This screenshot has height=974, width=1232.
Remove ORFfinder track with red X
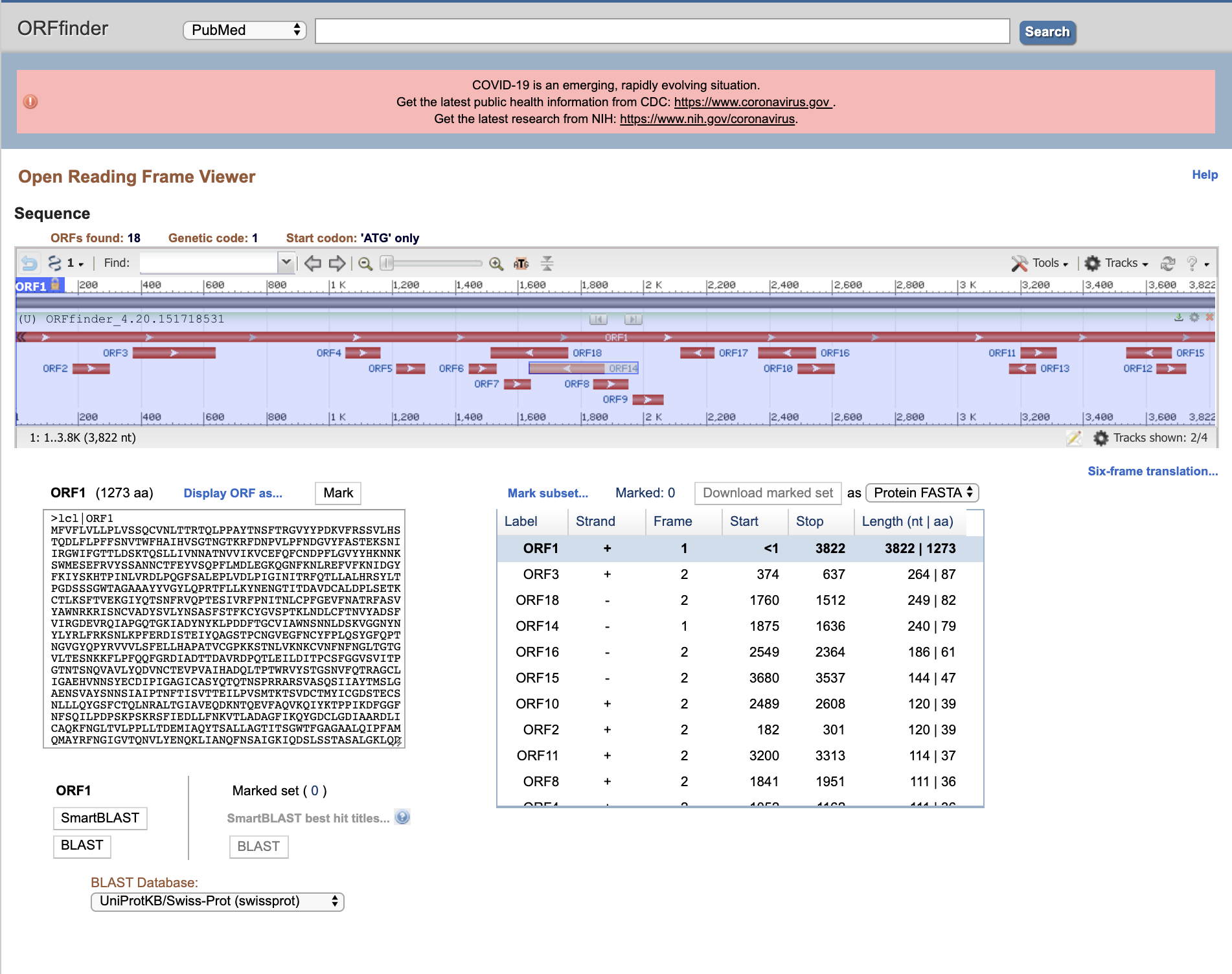(1209, 317)
